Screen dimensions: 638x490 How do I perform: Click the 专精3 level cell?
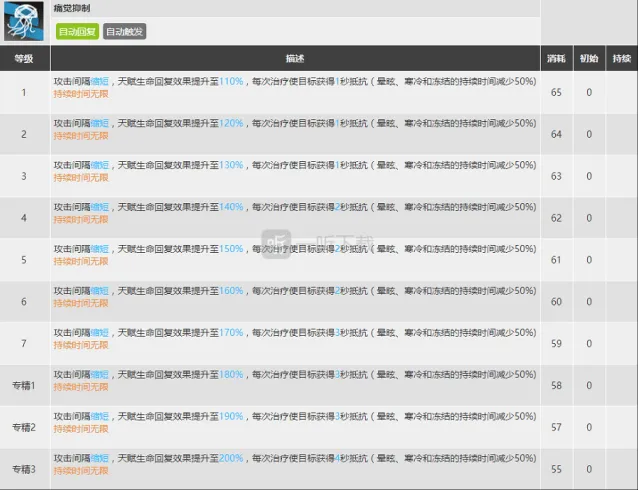click(23, 469)
